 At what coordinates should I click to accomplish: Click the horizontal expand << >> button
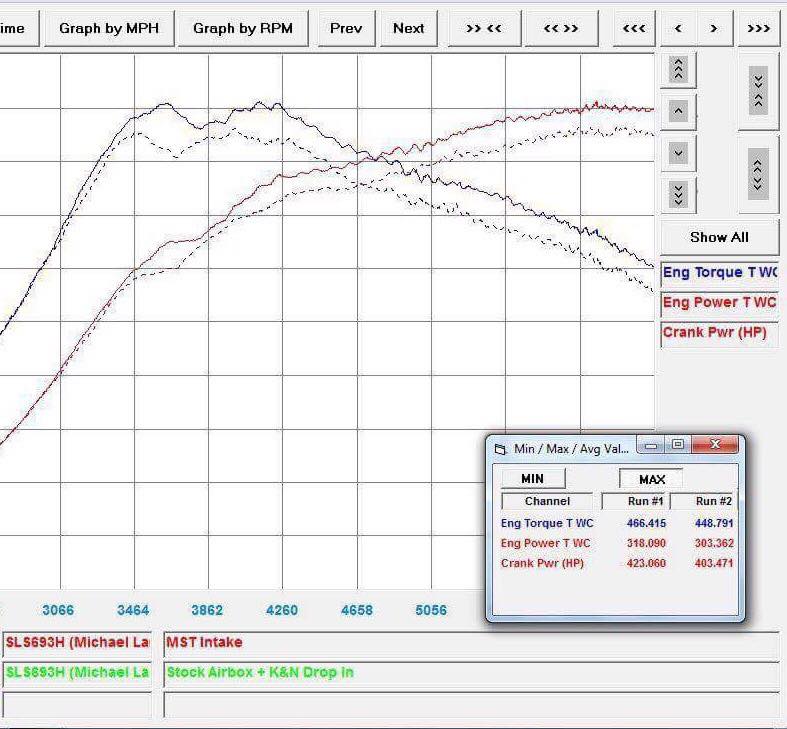(x=561, y=29)
